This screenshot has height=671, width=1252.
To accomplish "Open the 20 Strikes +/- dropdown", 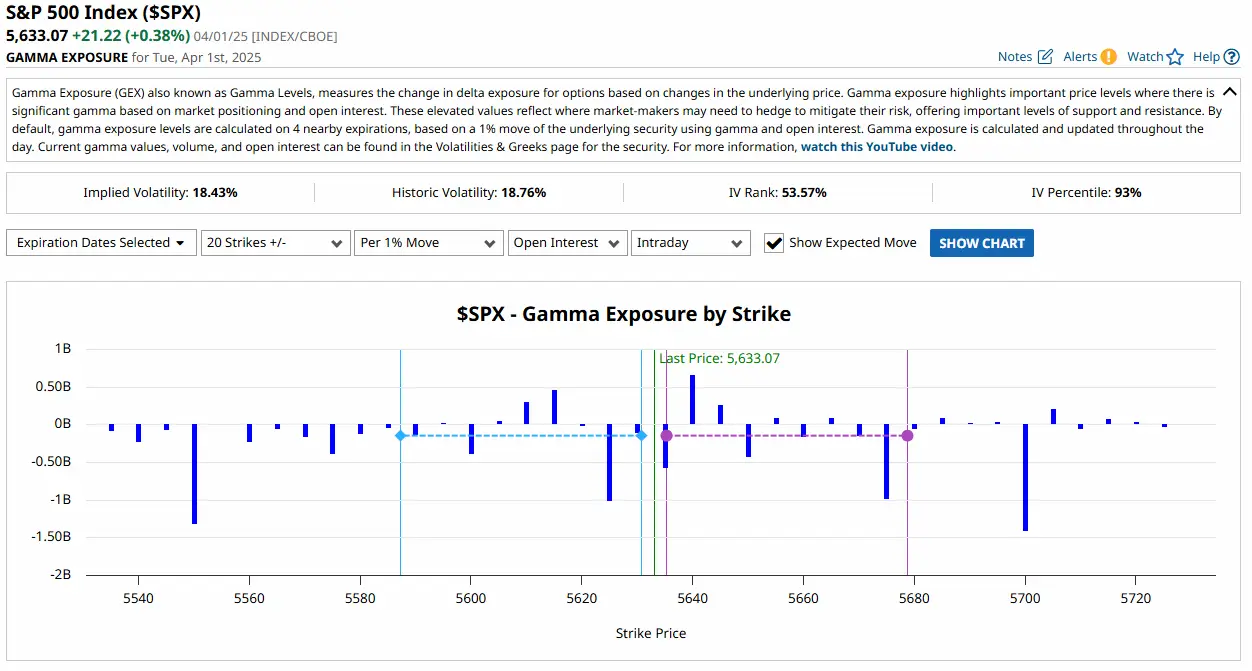I will pos(275,243).
